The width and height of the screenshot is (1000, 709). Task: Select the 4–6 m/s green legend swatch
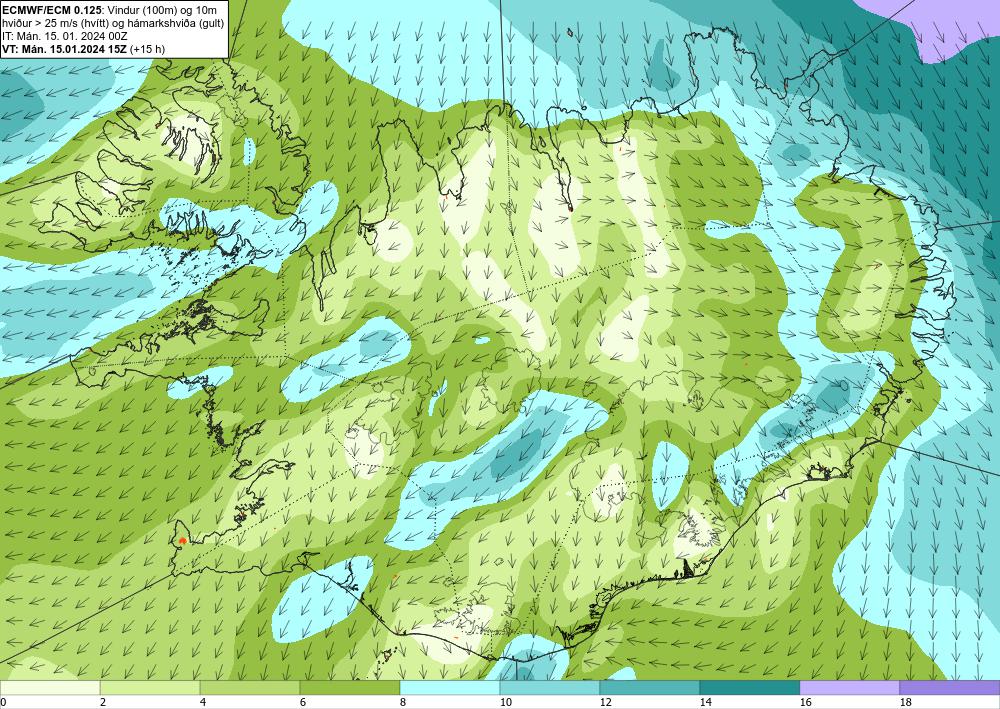pyautogui.click(x=250, y=687)
